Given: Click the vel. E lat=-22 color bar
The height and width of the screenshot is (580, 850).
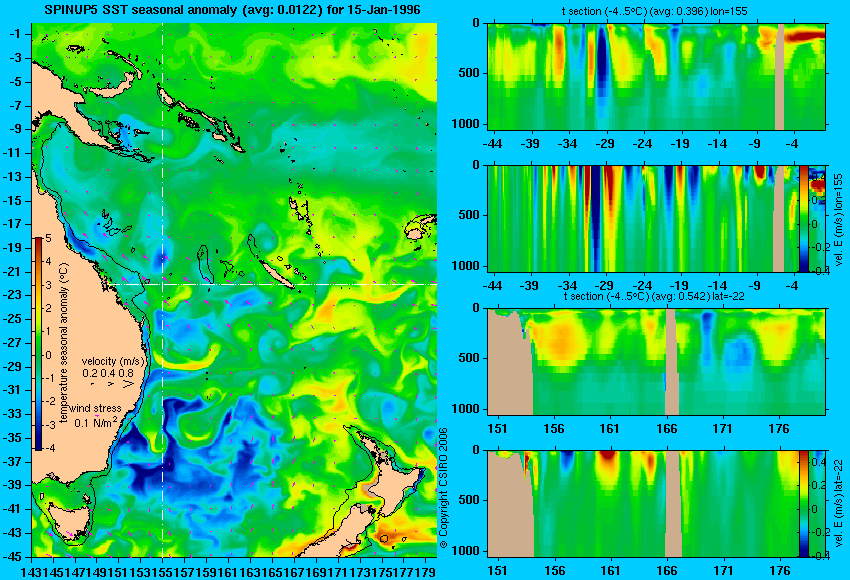Looking at the screenshot, I should [x=803, y=503].
